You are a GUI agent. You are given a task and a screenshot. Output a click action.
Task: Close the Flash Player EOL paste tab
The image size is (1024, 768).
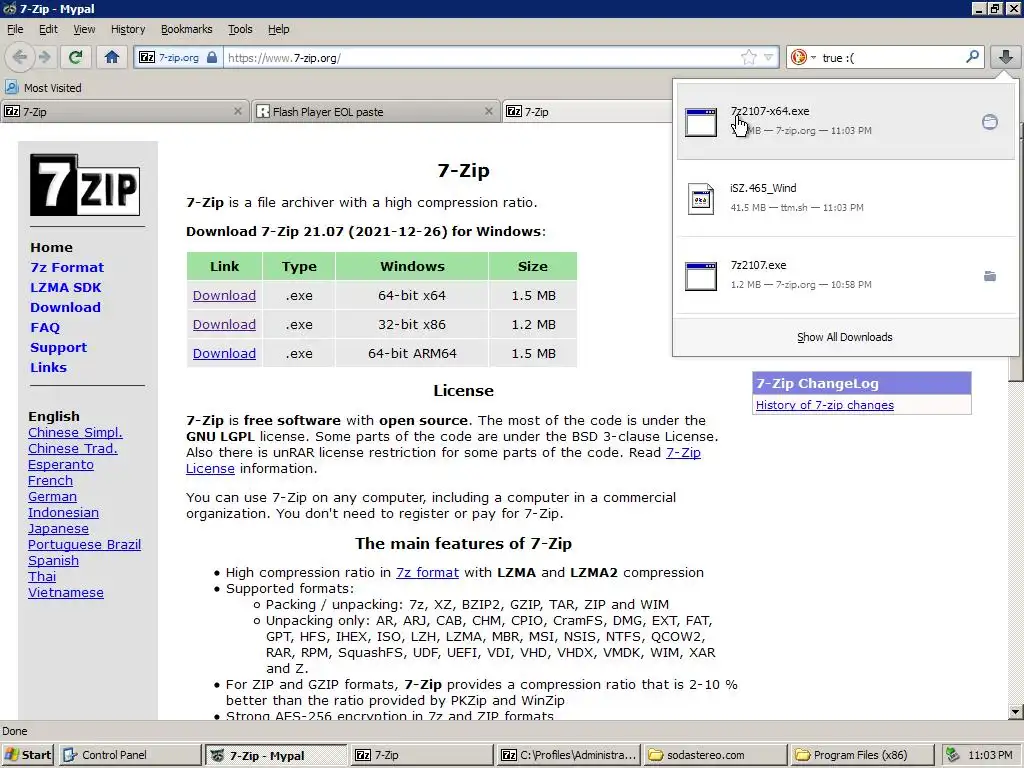488,112
